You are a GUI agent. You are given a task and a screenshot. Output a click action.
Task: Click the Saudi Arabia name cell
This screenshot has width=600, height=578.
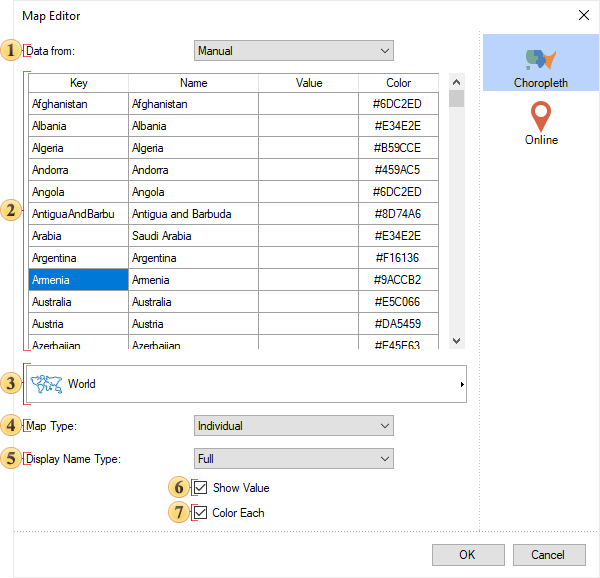point(194,236)
